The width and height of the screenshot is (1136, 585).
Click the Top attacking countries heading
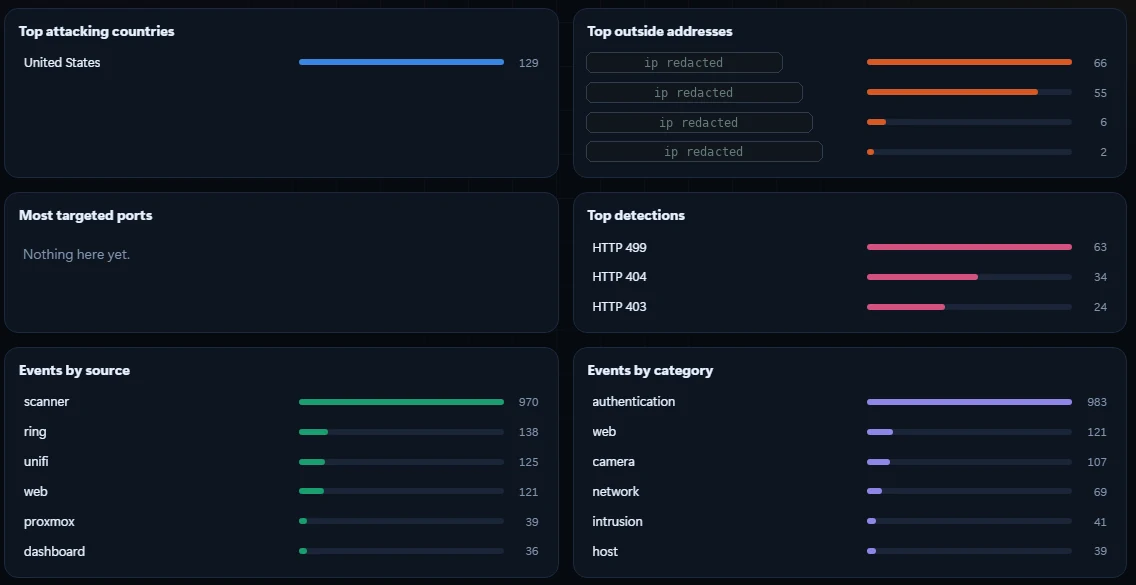click(x=96, y=31)
